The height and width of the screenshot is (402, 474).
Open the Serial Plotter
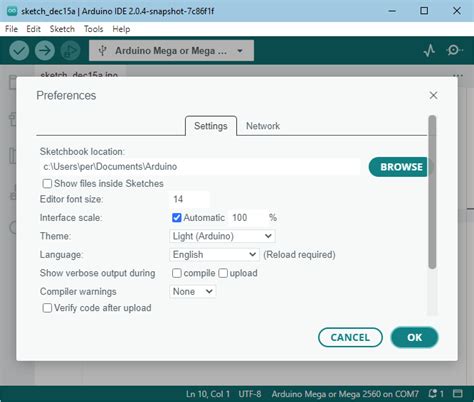pyautogui.click(x=429, y=51)
